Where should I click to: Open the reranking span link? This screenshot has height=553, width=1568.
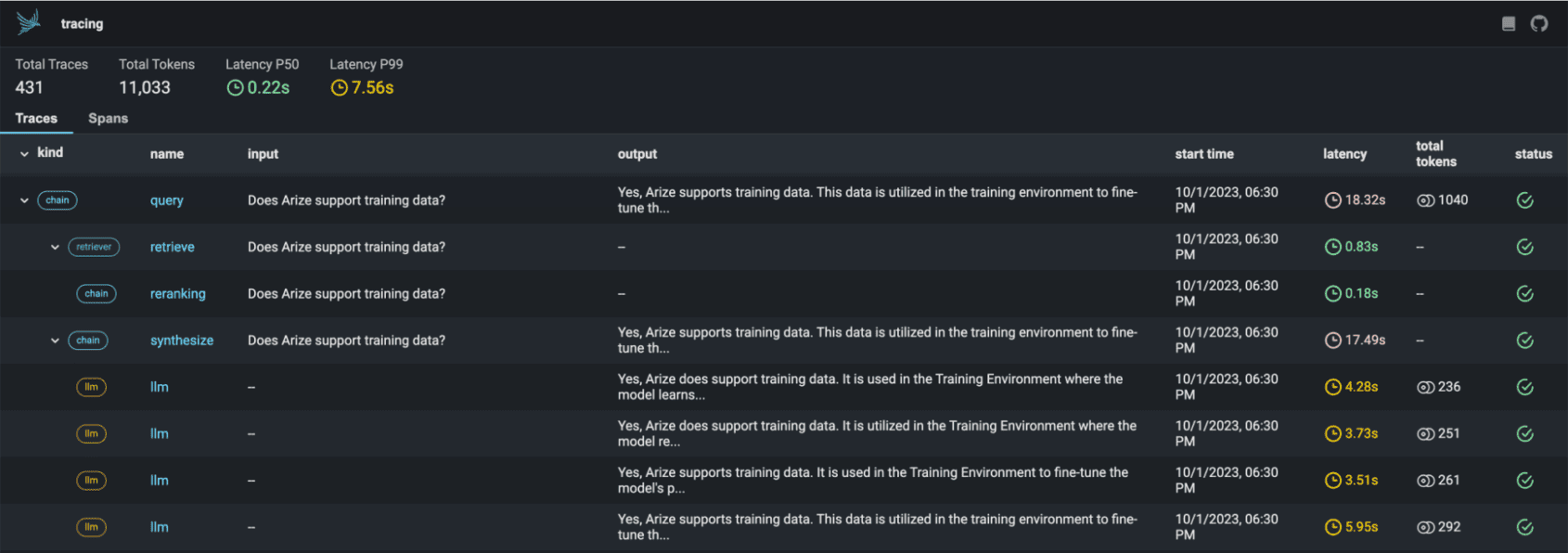coord(178,294)
